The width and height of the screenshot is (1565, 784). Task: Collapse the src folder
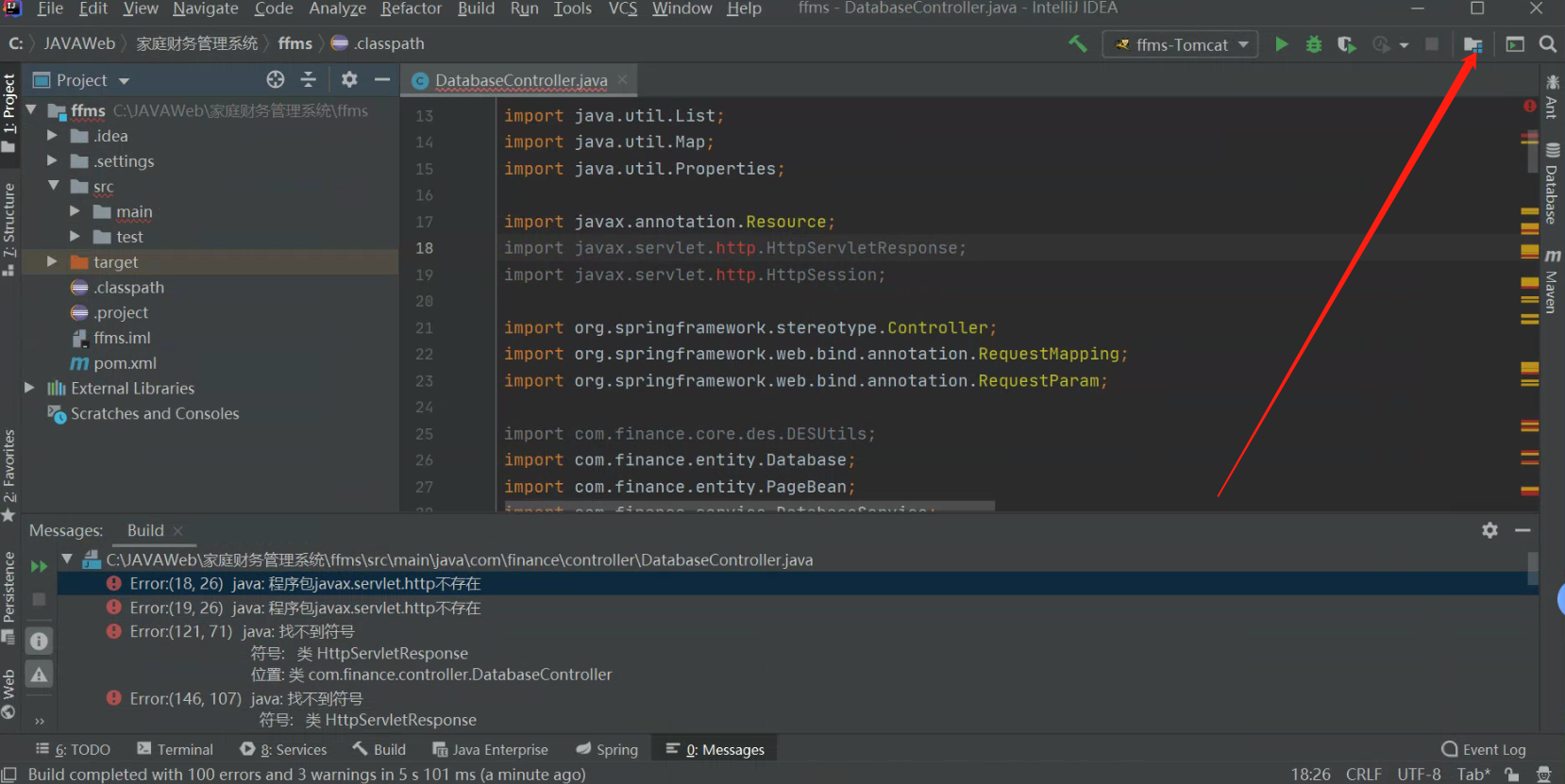53,186
